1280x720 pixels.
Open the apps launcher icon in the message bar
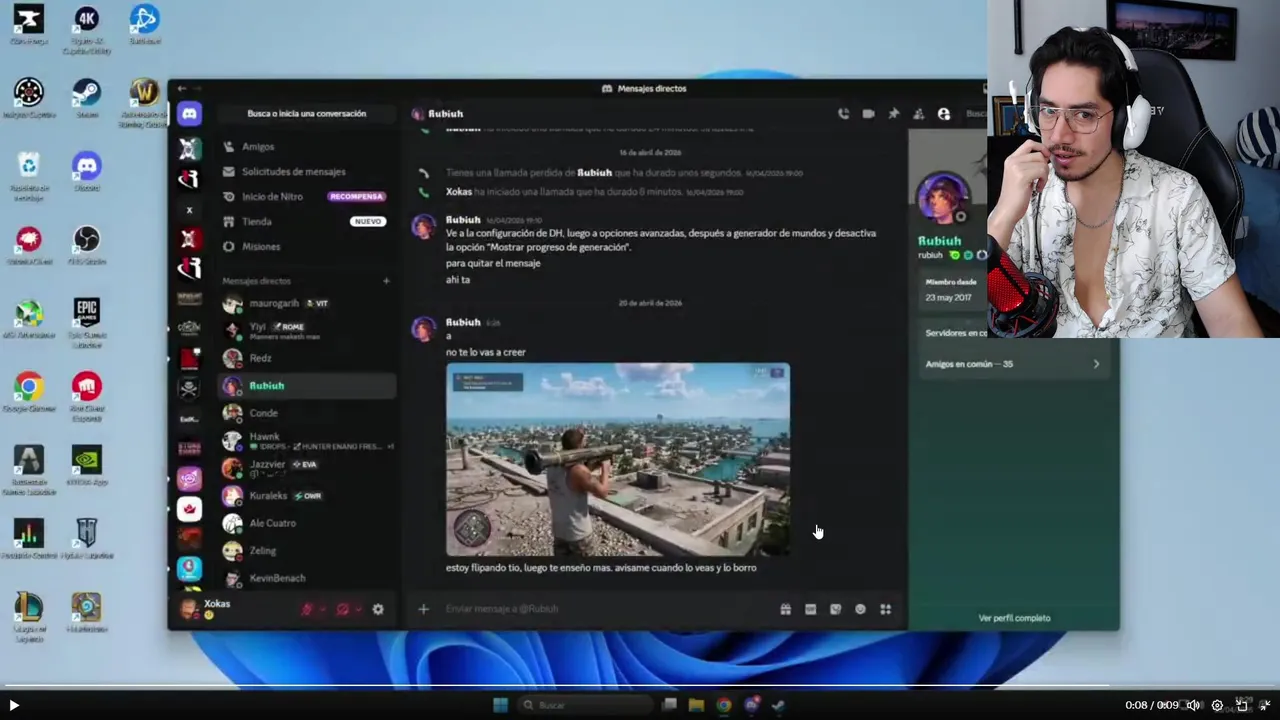(x=885, y=609)
